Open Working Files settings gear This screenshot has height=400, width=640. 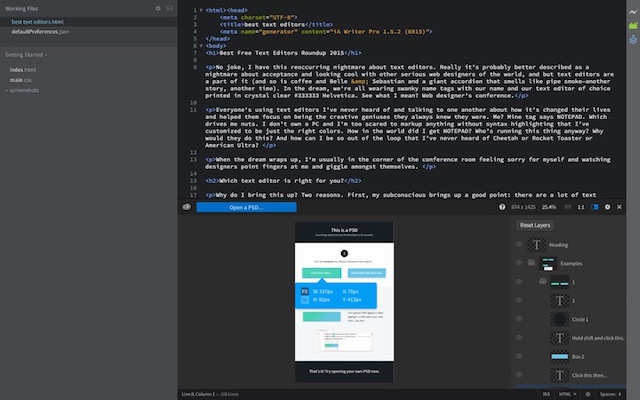[158, 8]
